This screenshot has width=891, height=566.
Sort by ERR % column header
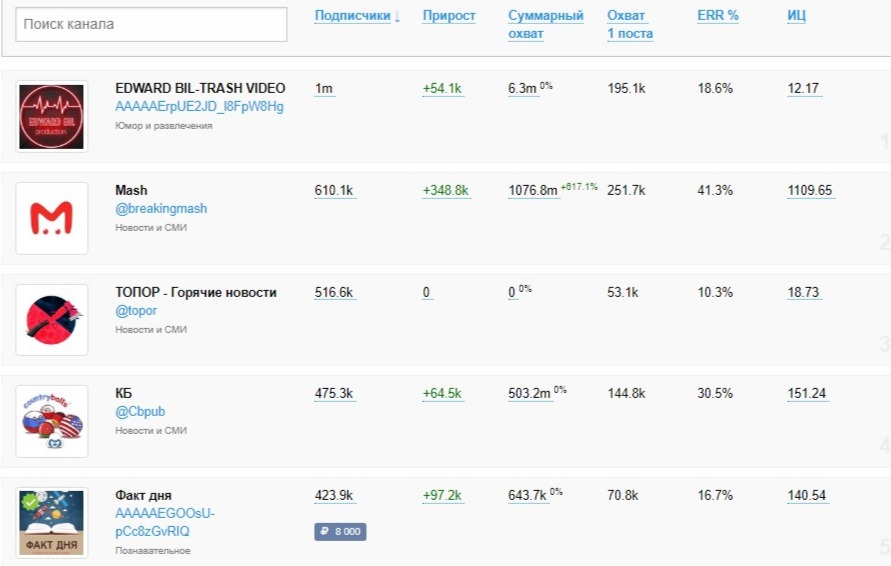[x=717, y=16]
